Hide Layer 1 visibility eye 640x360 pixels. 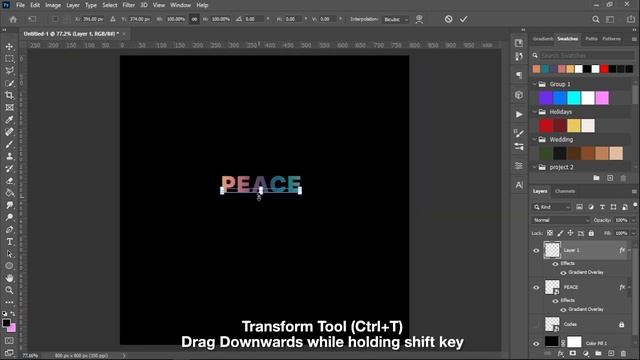pos(536,251)
